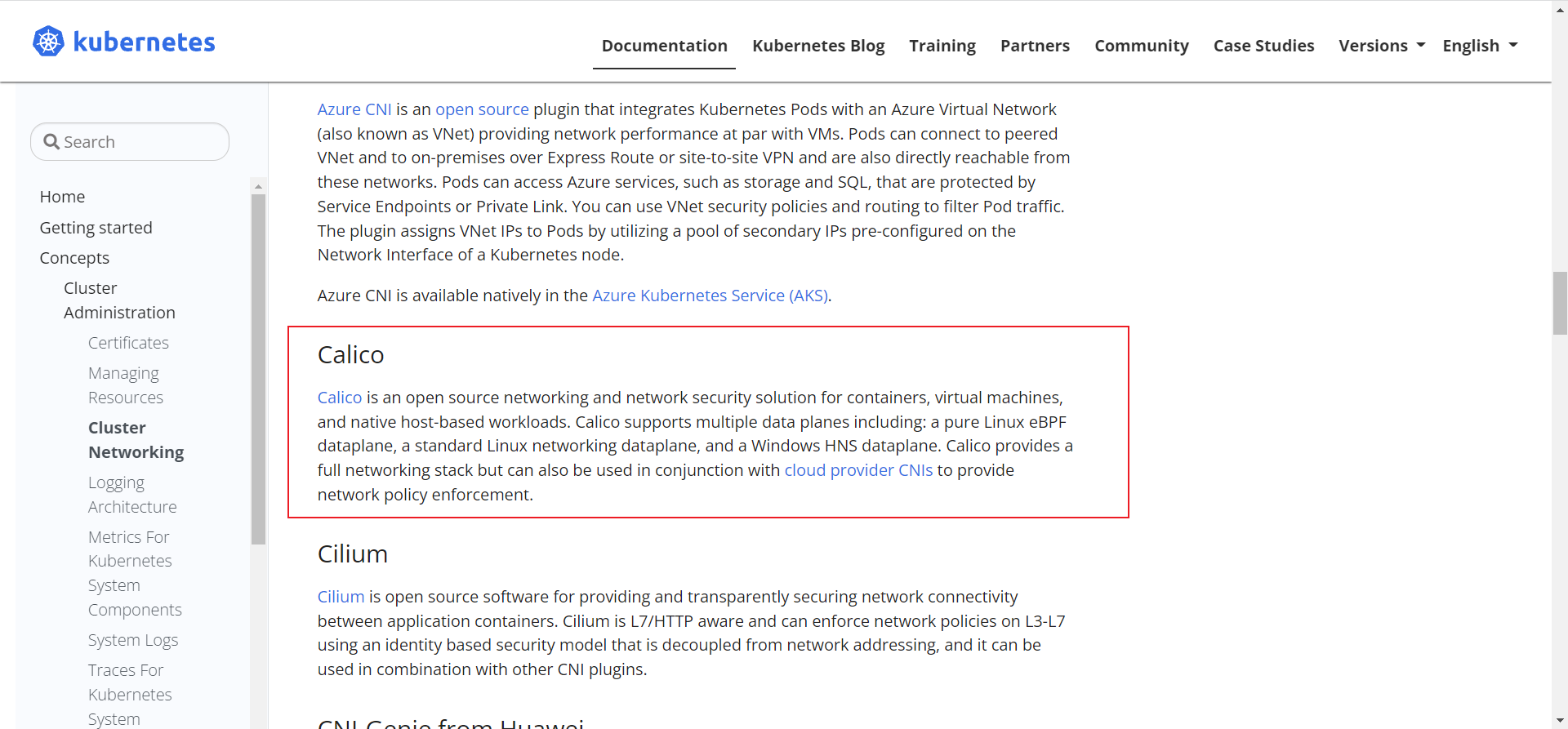
Task: Switch to the Documentation tab
Action: [664, 47]
